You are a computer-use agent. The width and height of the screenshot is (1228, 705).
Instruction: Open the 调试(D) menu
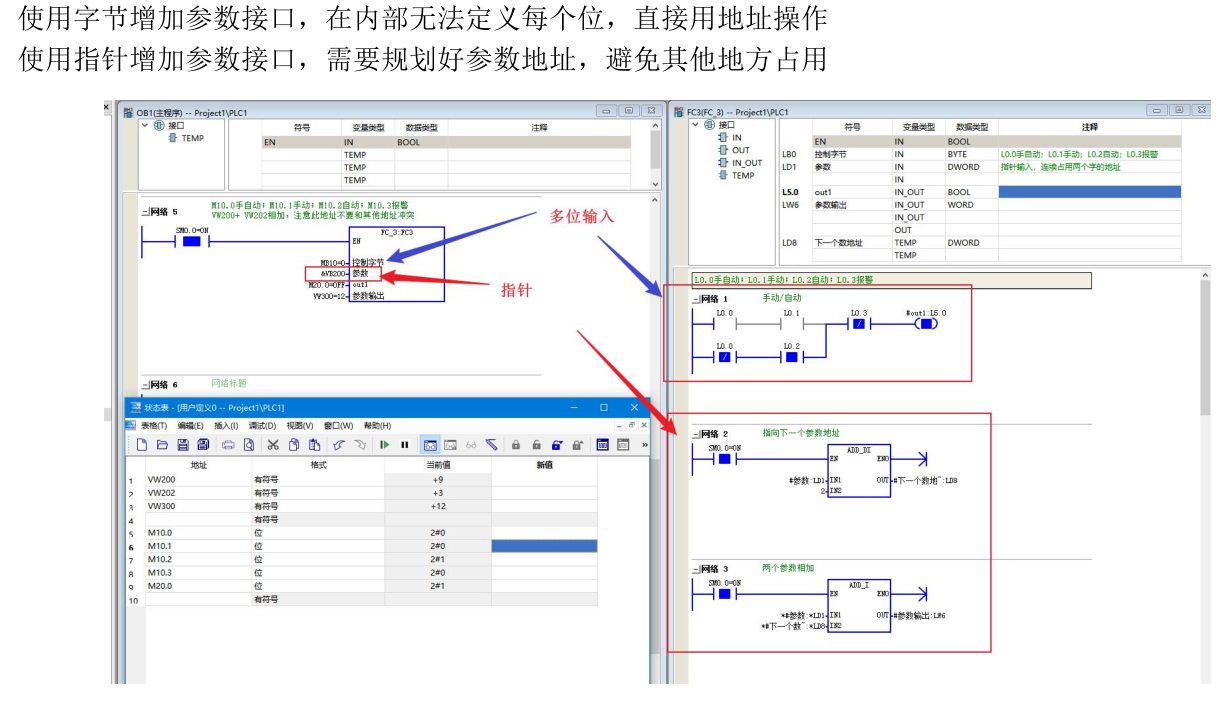coord(262,426)
